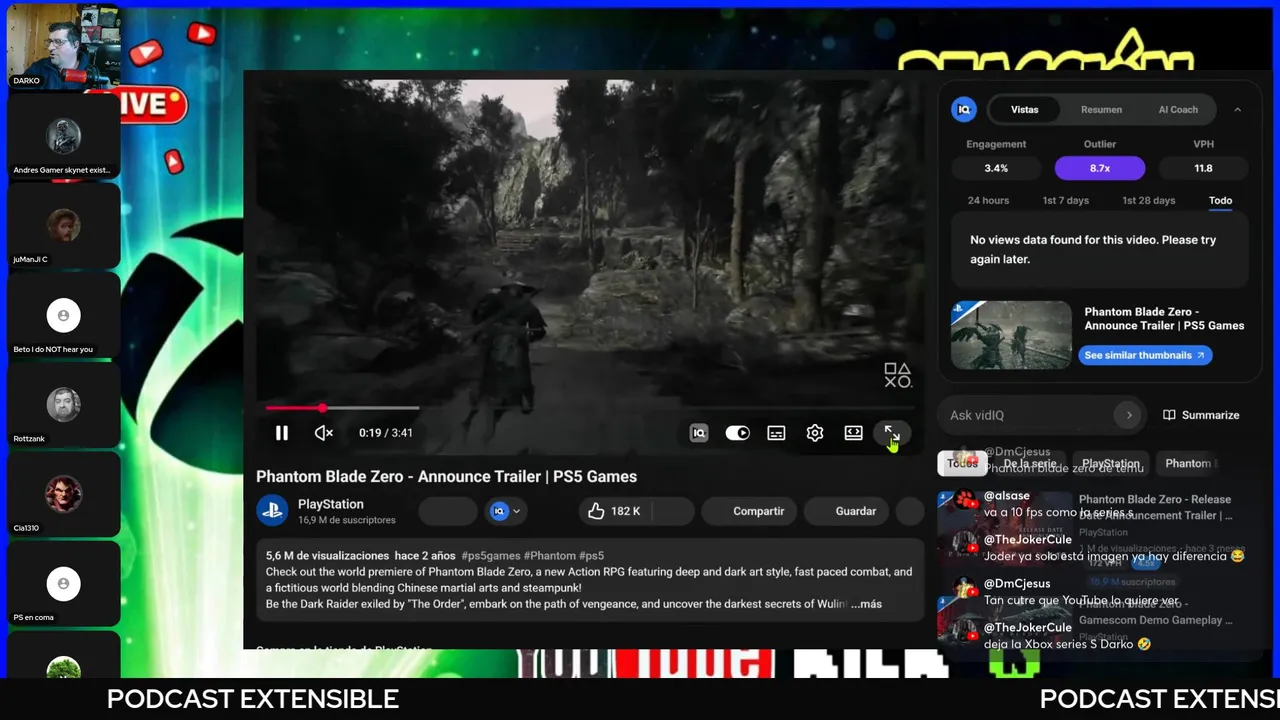
Task: Select the 1st 28 days range tab
Action: click(1149, 200)
